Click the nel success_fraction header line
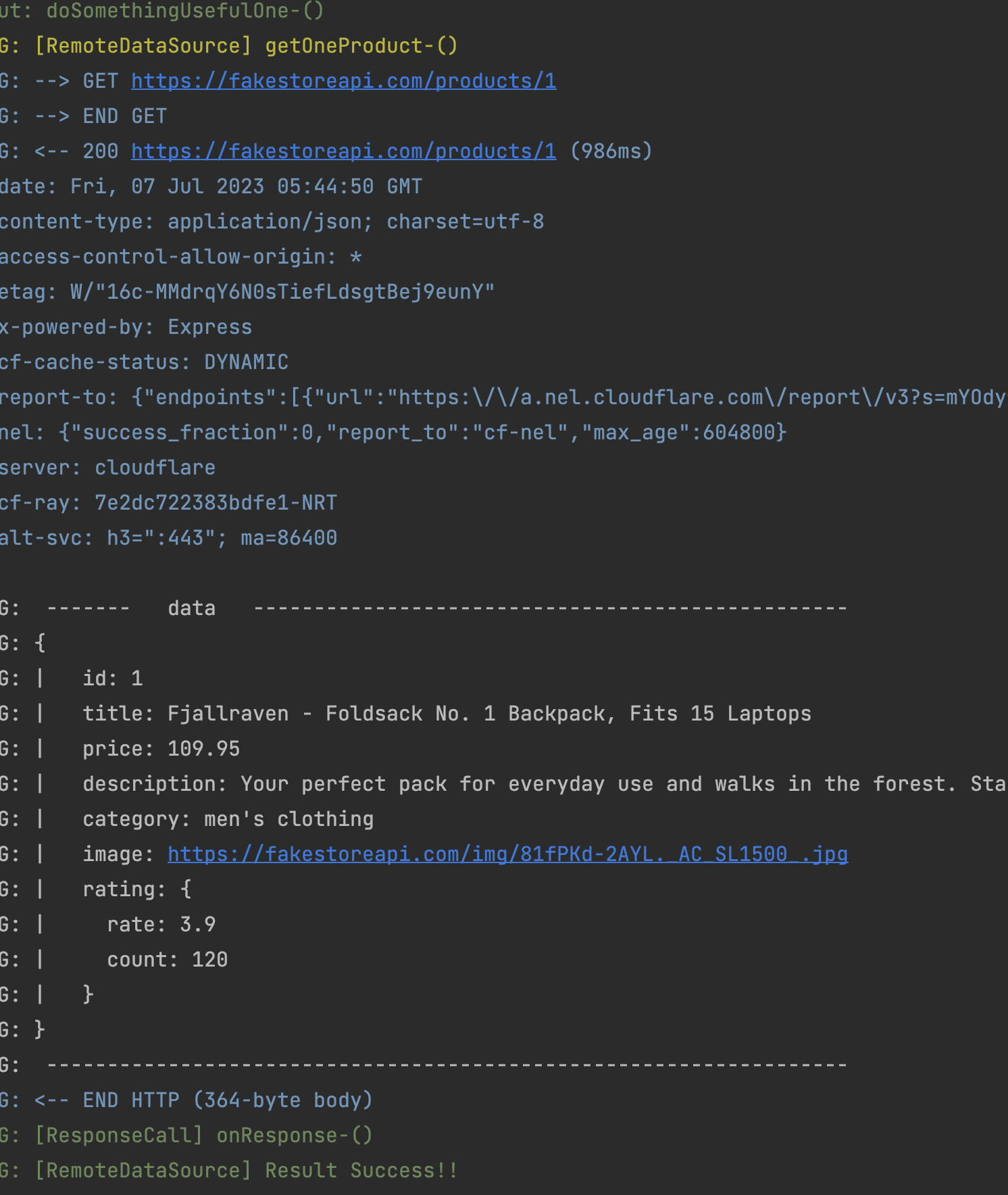 click(x=393, y=433)
